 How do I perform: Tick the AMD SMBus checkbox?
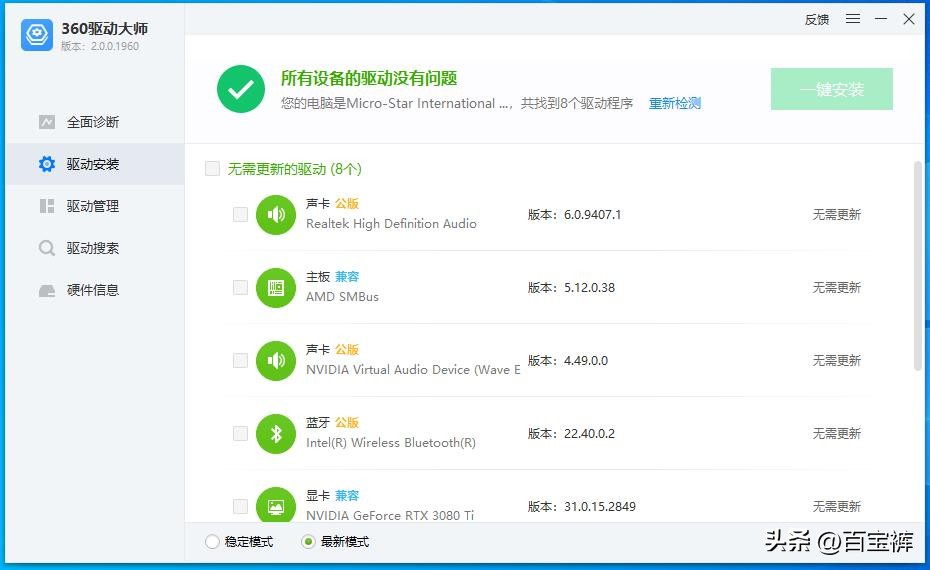point(240,288)
